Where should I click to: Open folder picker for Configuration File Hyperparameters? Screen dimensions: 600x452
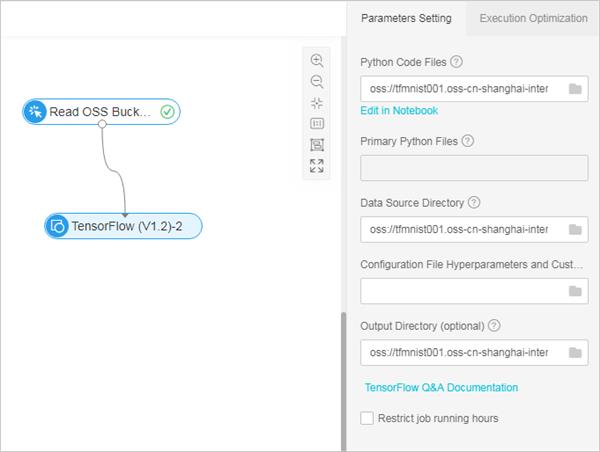(575, 291)
